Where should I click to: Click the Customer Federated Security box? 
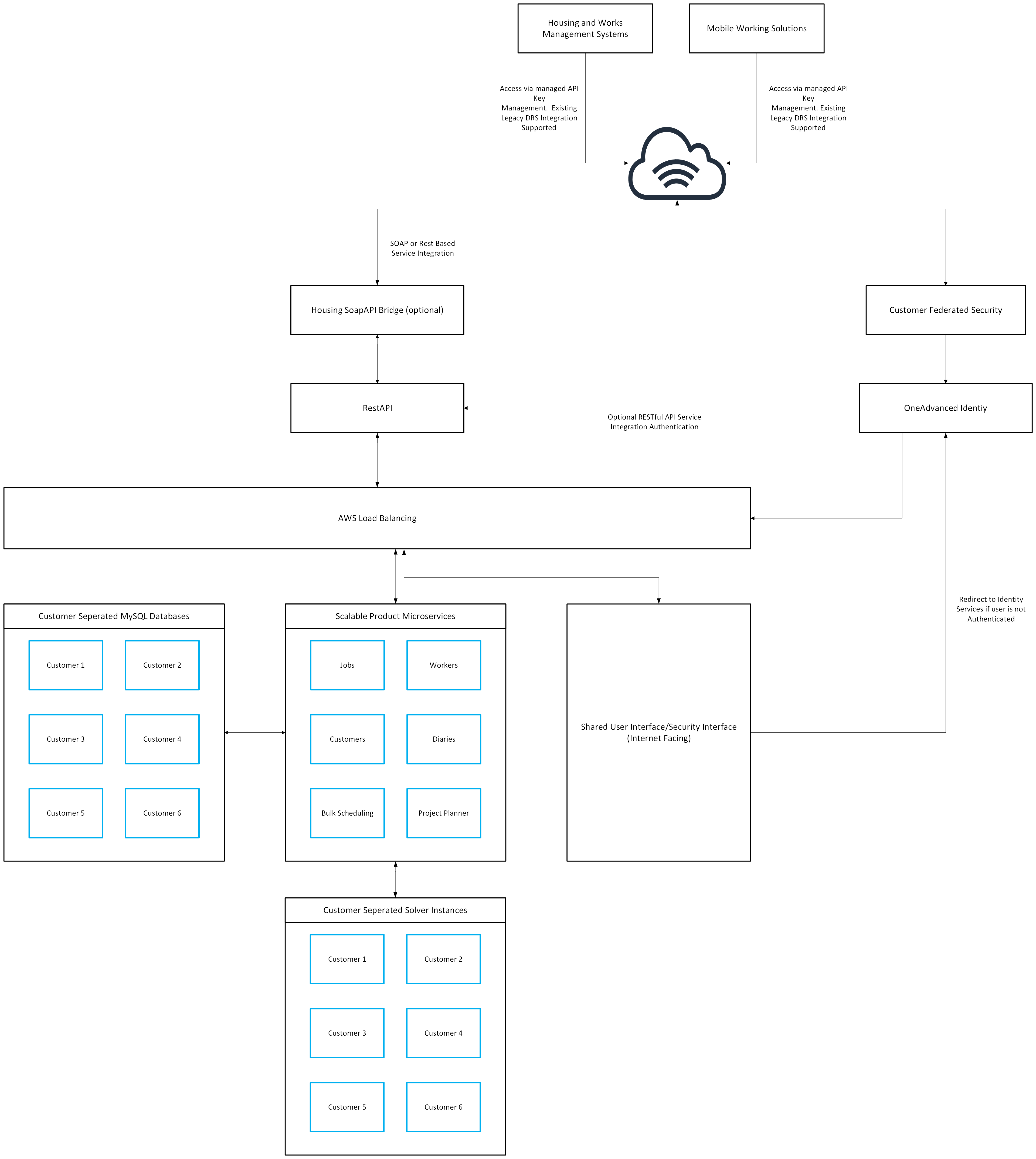pos(945,310)
